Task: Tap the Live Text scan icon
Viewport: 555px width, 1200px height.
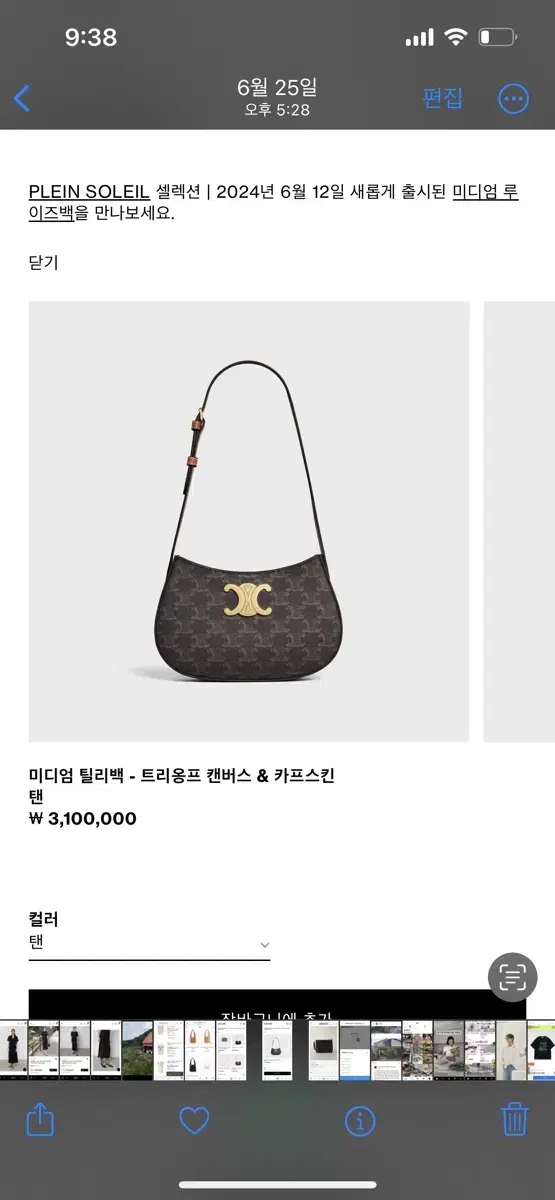Action: 512,977
